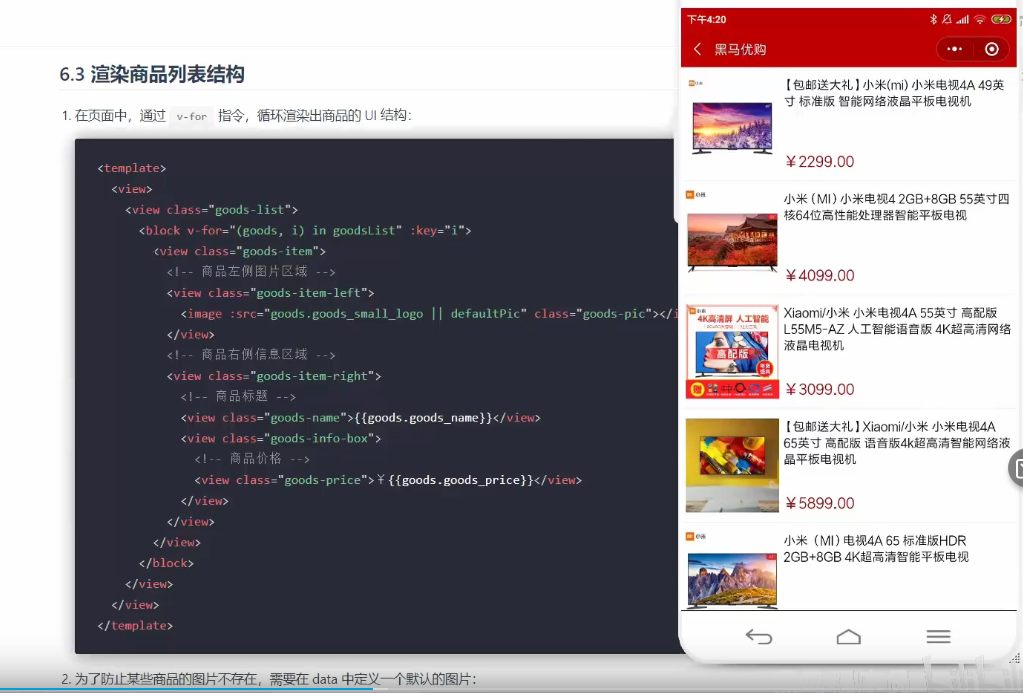Image resolution: width=1023 pixels, height=693 pixels.
Task: Select the ¥3099.00 price text
Action: point(819,390)
